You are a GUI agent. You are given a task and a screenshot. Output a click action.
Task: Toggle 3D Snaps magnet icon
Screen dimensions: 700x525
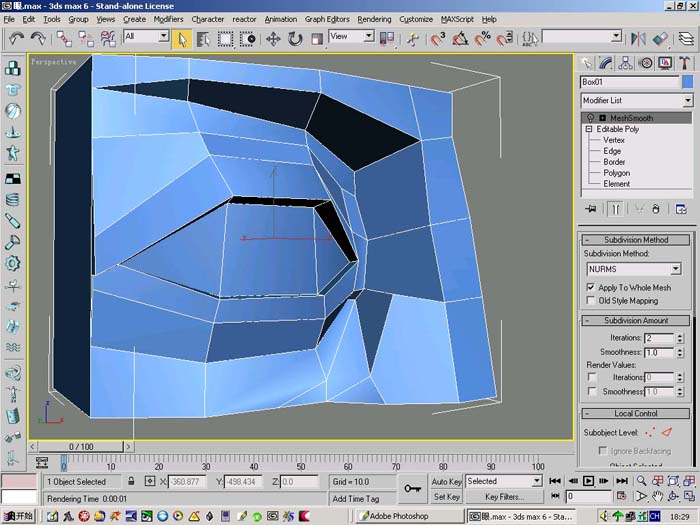point(438,39)
